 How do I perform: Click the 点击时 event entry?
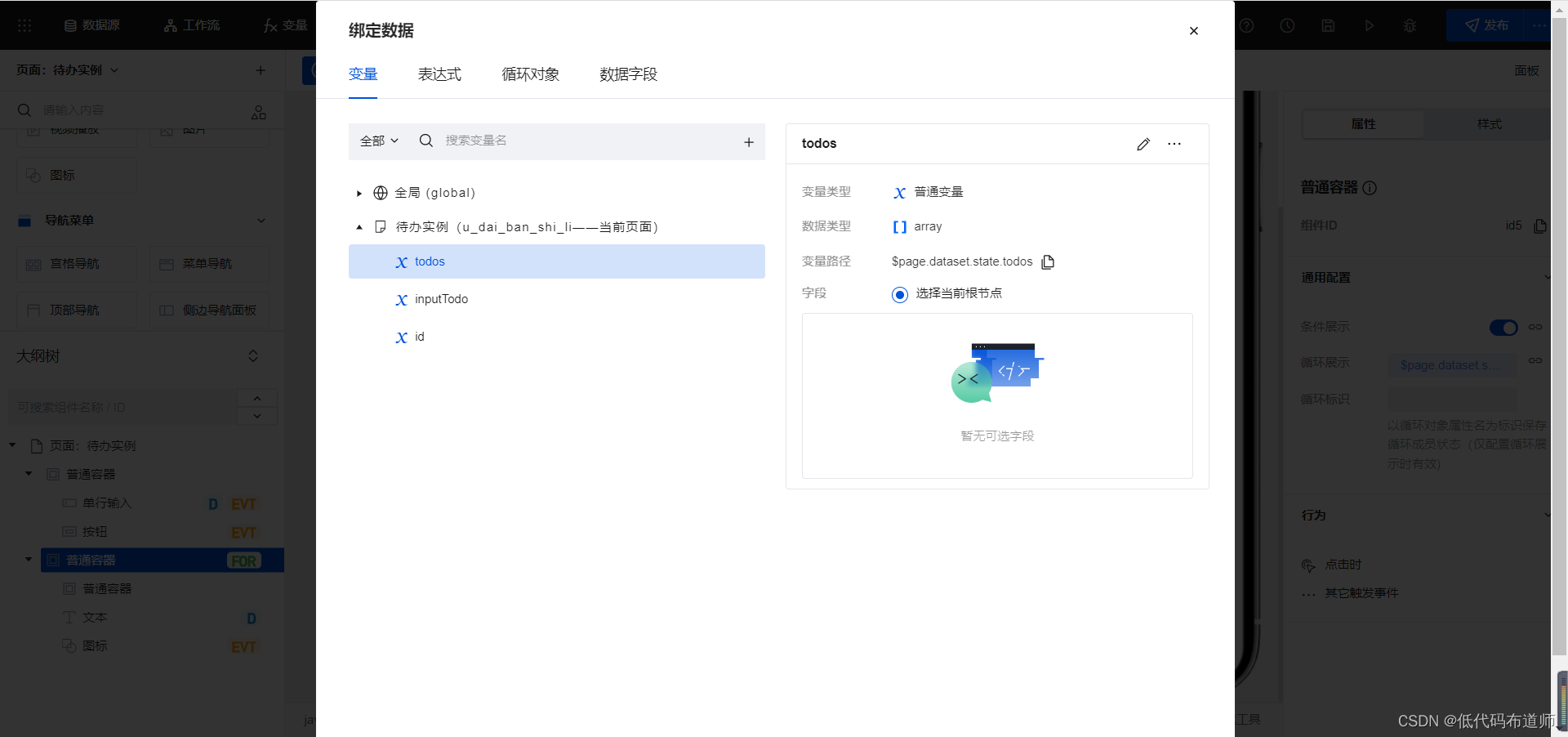pyautogui.click(x=1343, y=565)
